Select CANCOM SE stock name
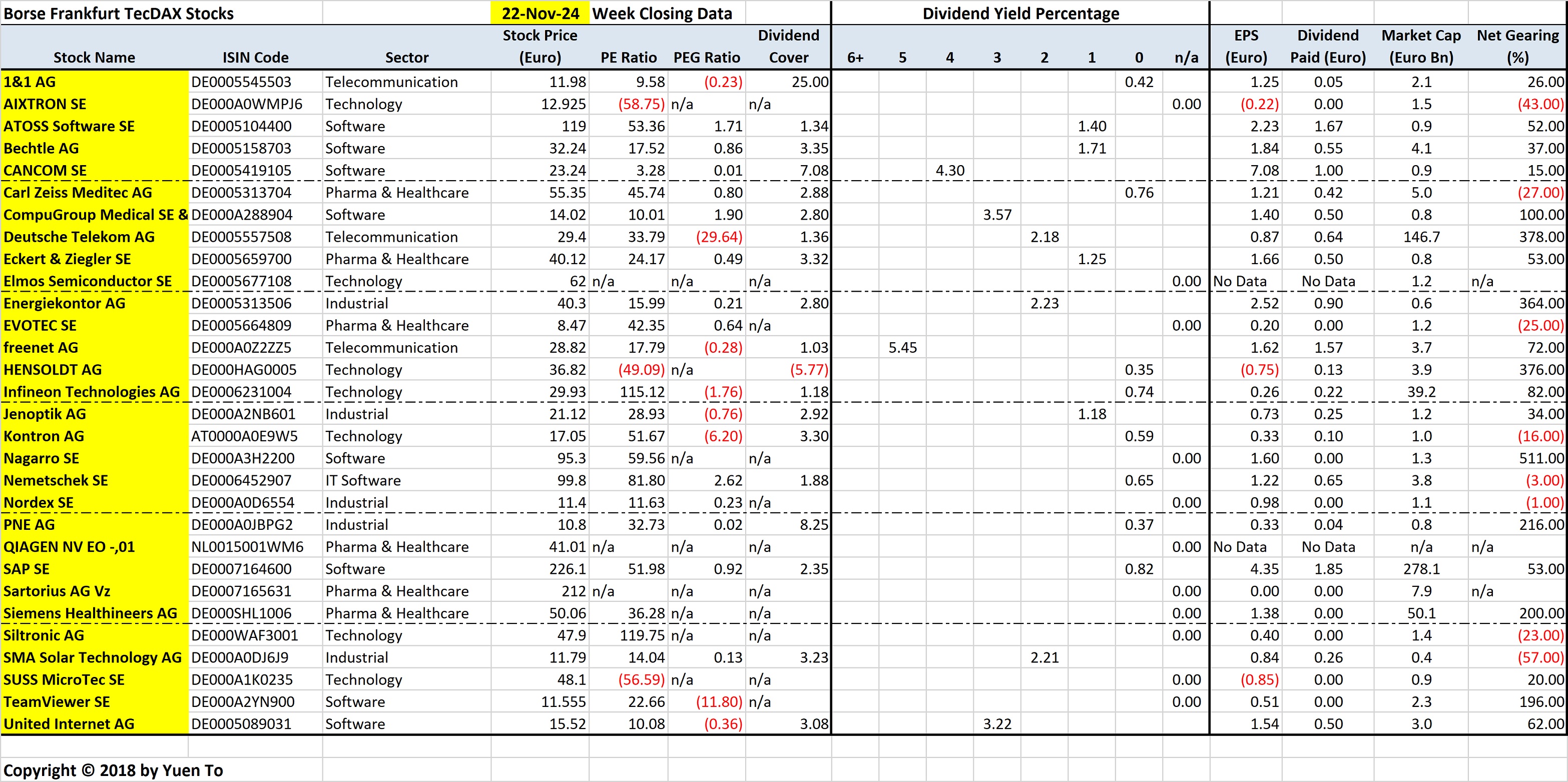Image resolution: width=1568 pixels, height=782 pixels. [95, 171]
